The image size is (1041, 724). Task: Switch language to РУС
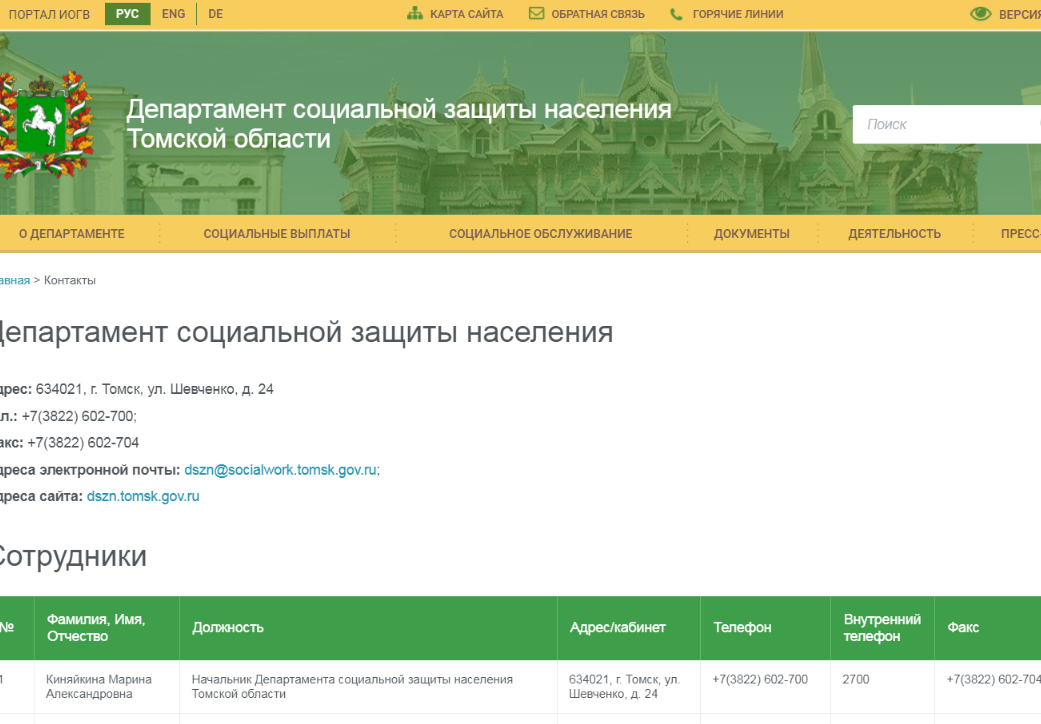click(x=127, y=14)
